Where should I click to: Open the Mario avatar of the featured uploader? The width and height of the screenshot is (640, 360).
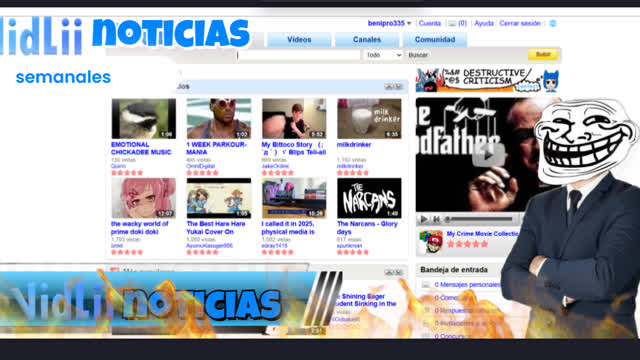pyautogui.click(x=431, y=242)
